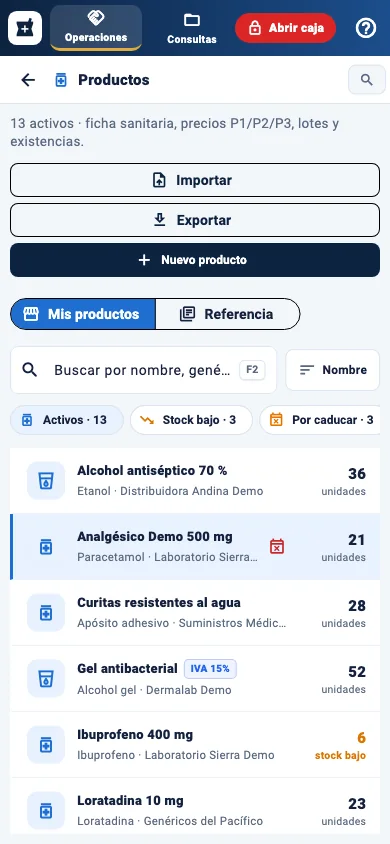The height and width of the screenshot is (844, 390).
Task: Click the IVA 15% badge
Action: pos(210,669)
